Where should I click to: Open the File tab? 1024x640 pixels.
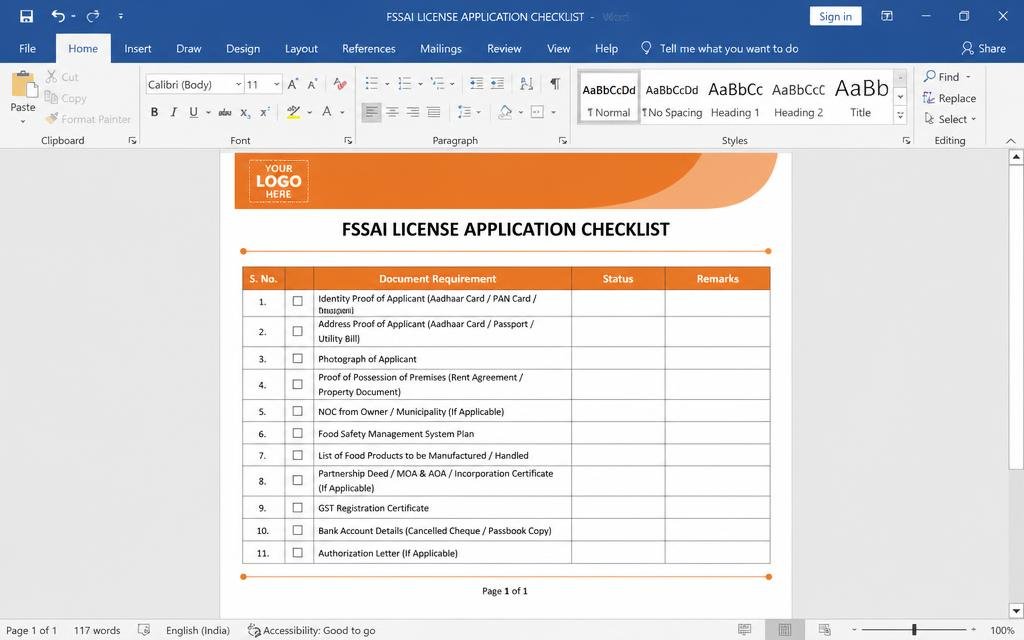pos(27,48)
